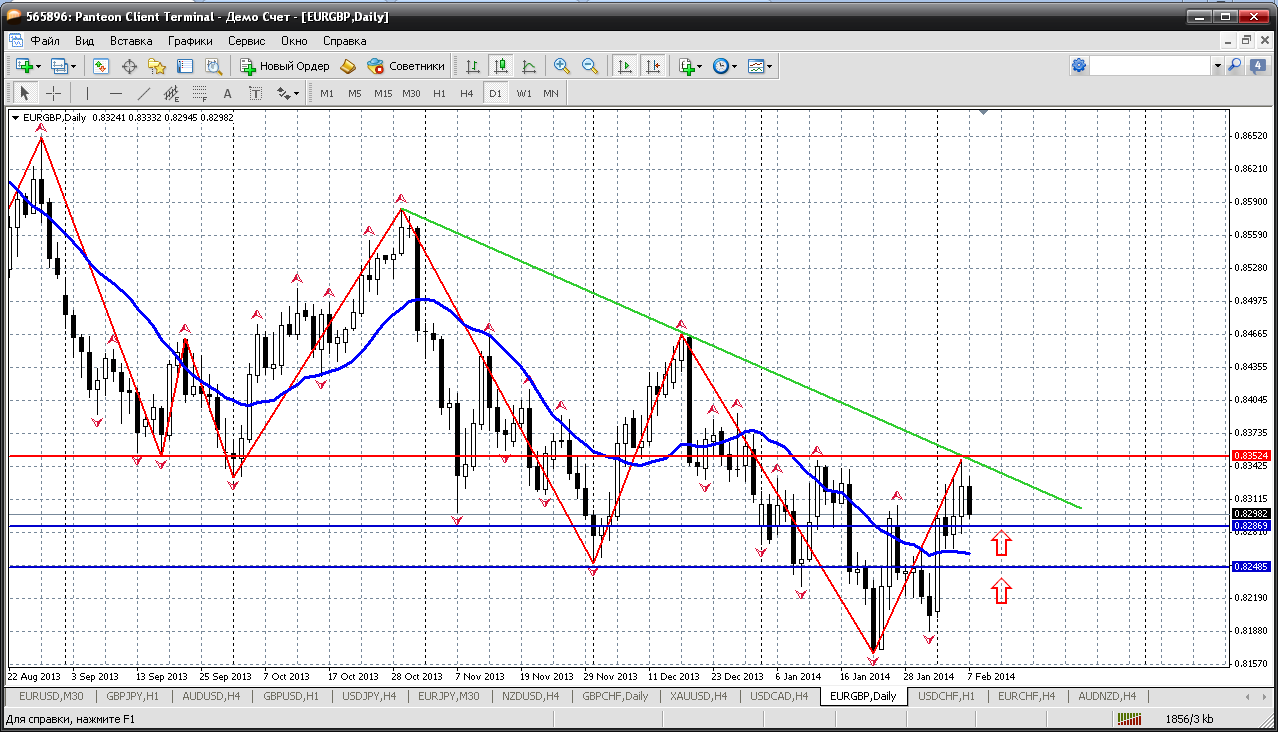1278x732 pixels.
Task: Open the Data Window crosshair-circle icon
Action: point(129,66)
